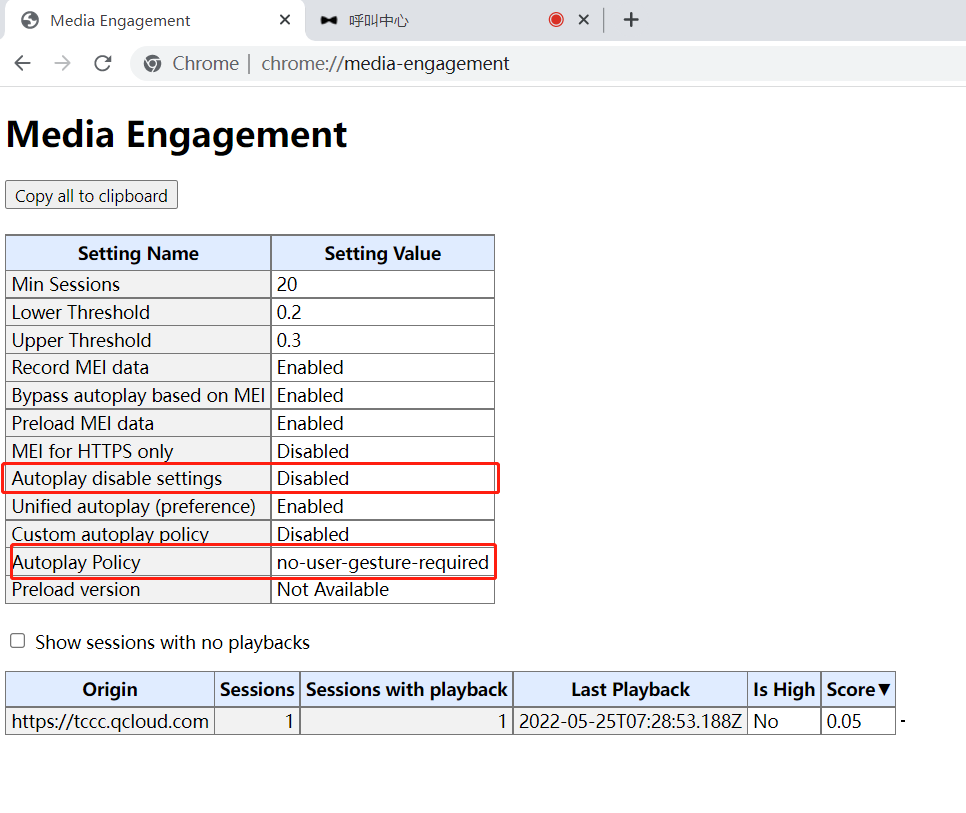
Task: Open a new tab with plus icon
Action: point(631,20)
